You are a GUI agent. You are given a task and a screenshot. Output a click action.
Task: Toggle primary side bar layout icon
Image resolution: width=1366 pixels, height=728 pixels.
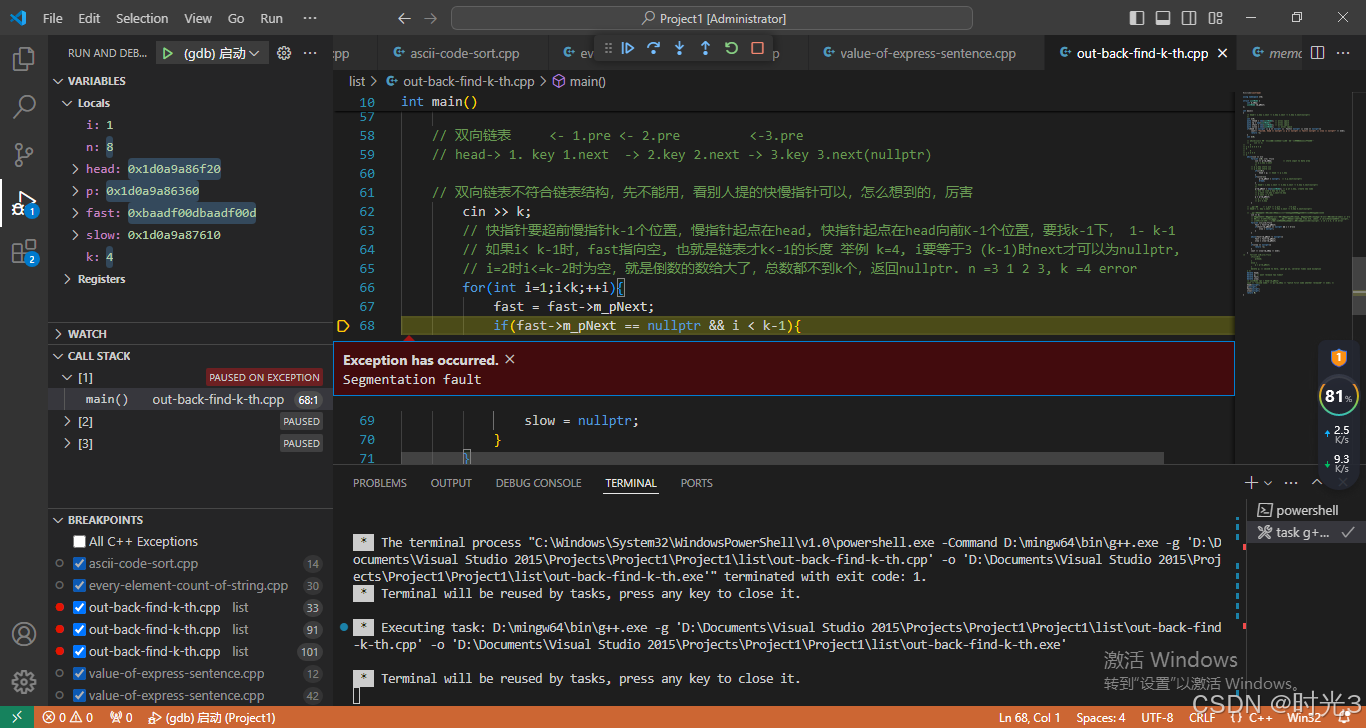point(1137,18)
